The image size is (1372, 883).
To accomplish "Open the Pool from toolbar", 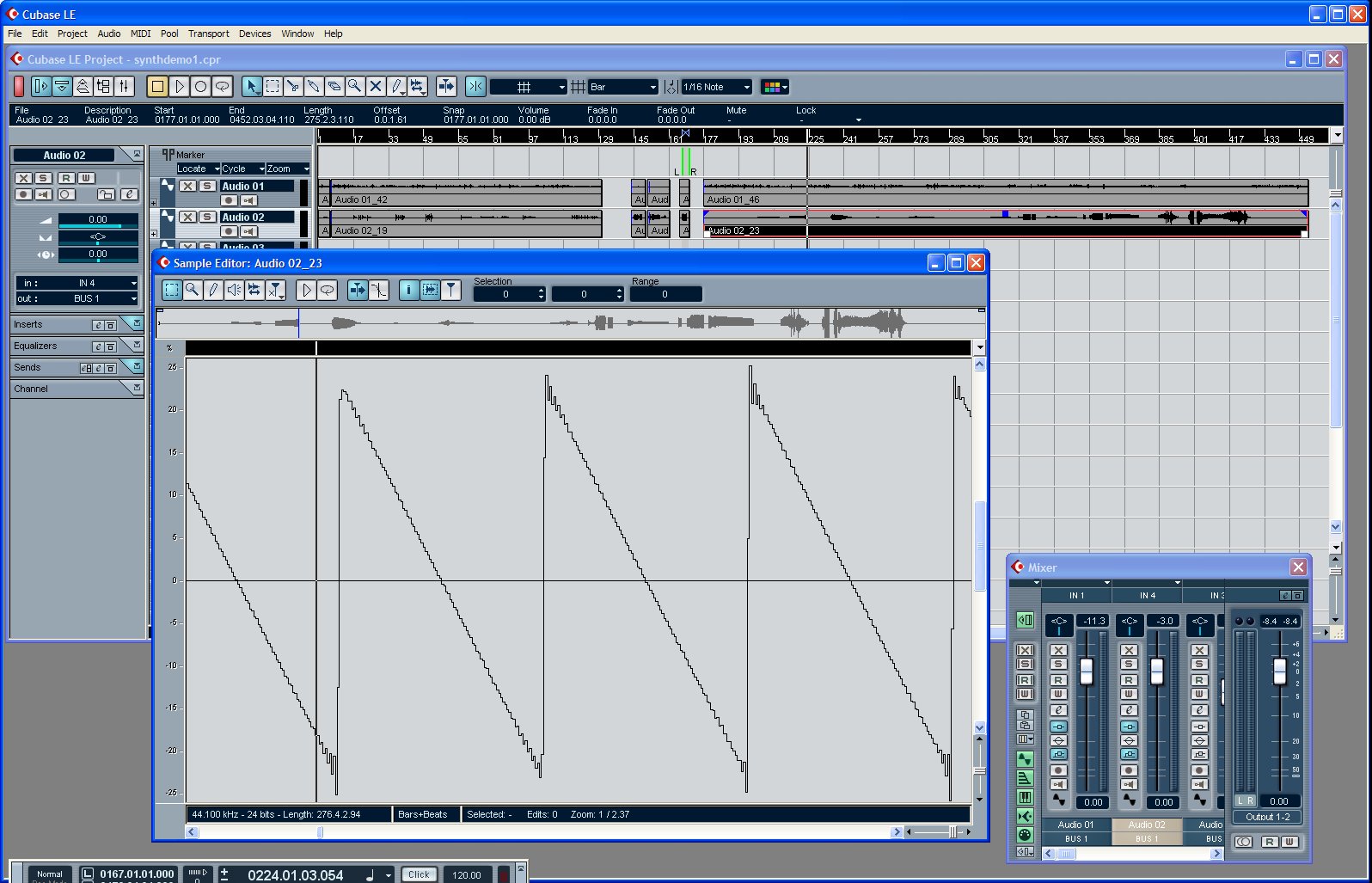I will click(x=104, y=87).
